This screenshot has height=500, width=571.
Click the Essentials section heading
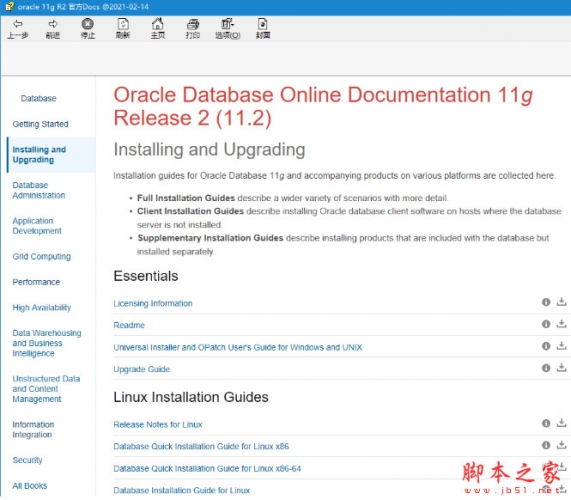[x=146, y=276]
